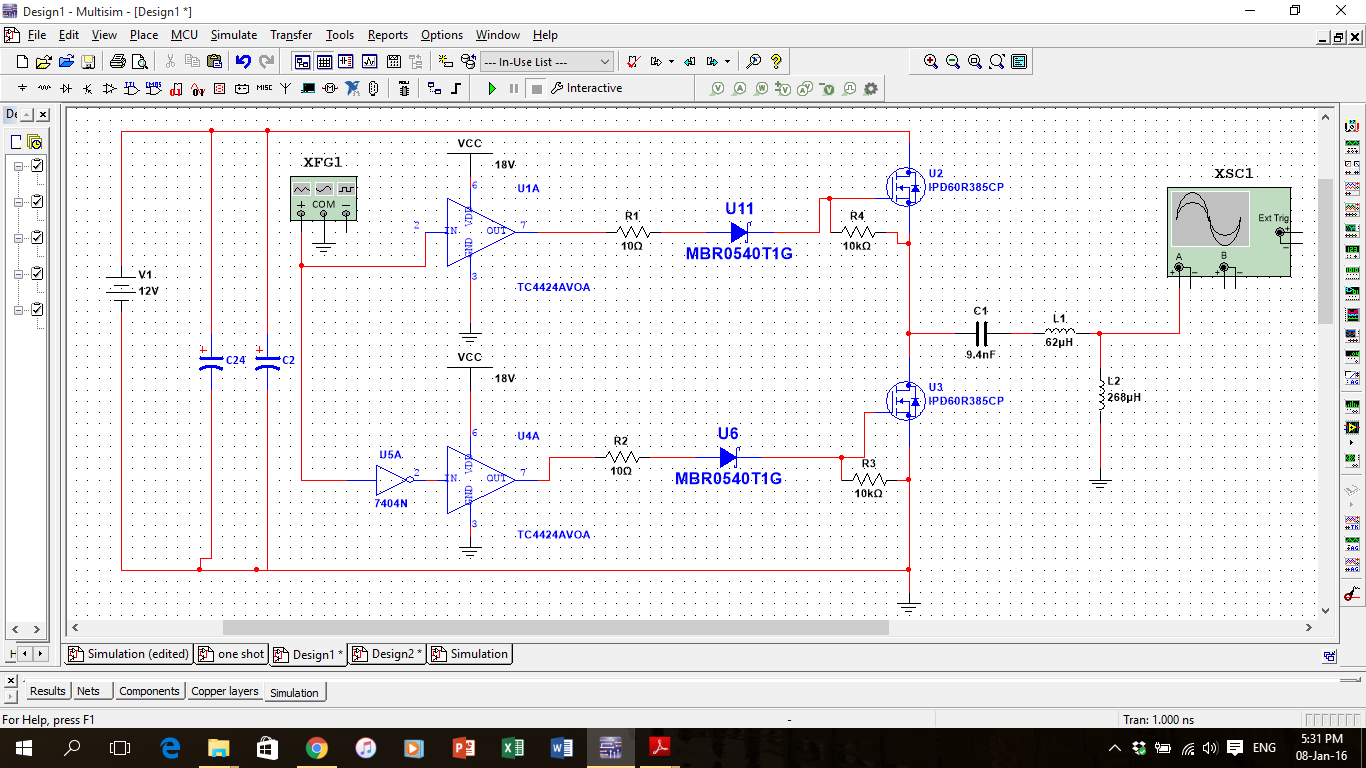Zoom in on the schematic
The height and width of the screenshot is (768, 1366).
click(x=931, y=62)
